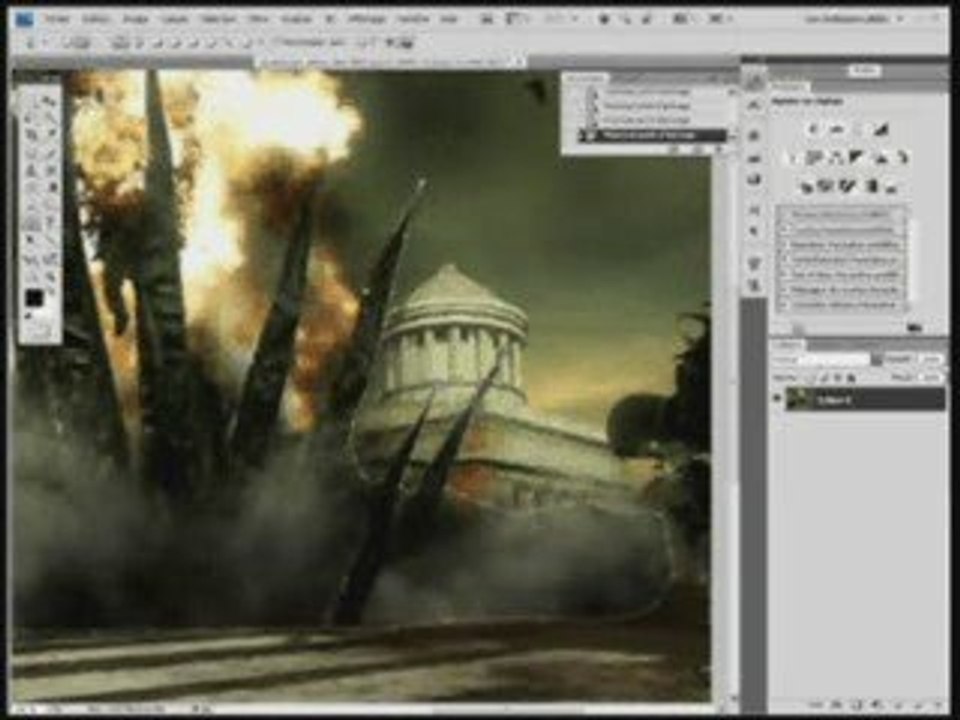
Task: Expand the Correction sélective presets
Action: point(784,304)
